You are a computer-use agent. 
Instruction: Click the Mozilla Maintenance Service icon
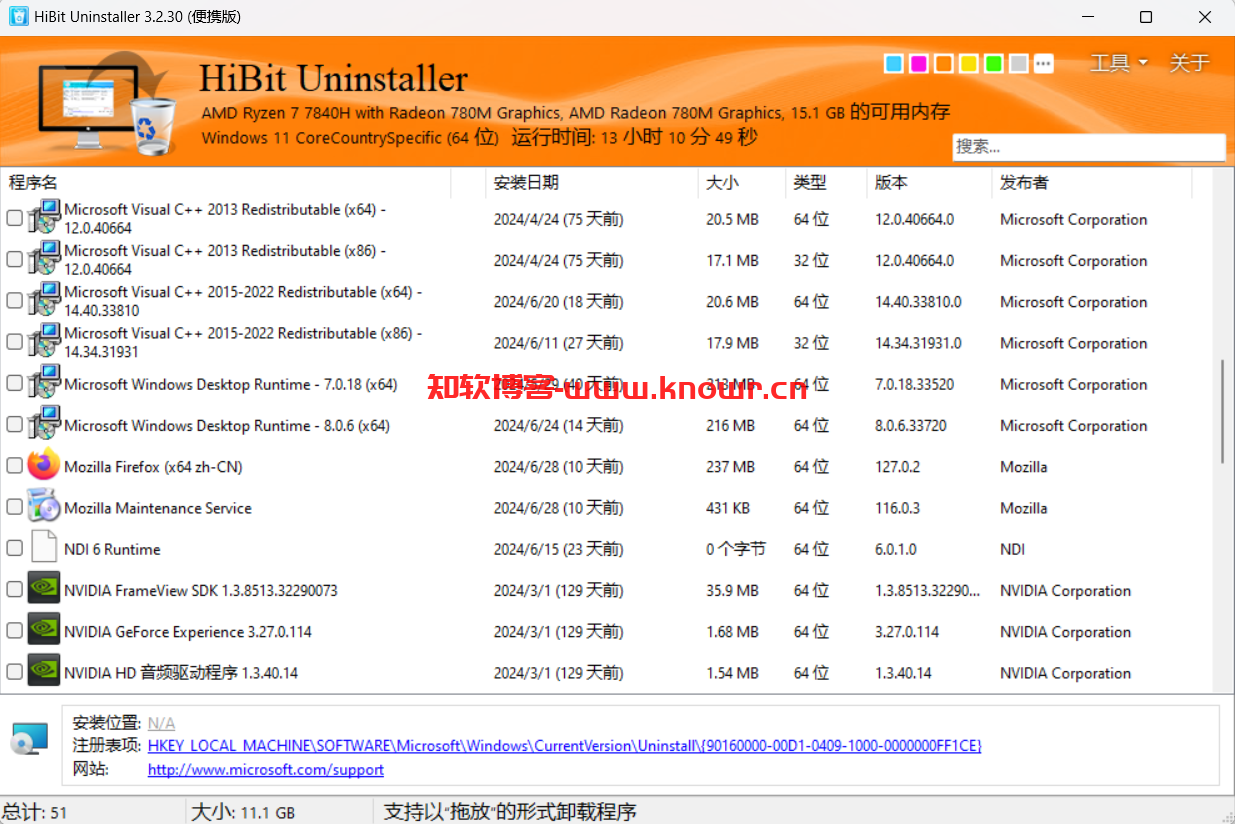44,506
